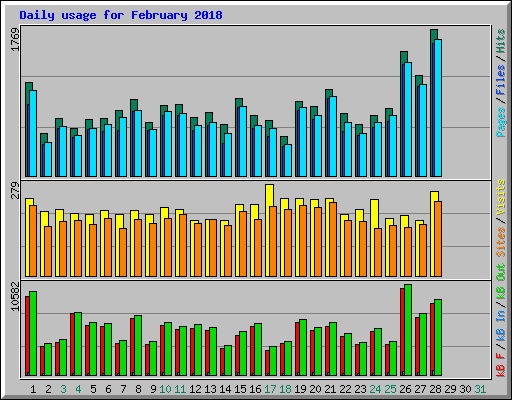Click the cyan pages bar for day 1

tap(33, 133)
